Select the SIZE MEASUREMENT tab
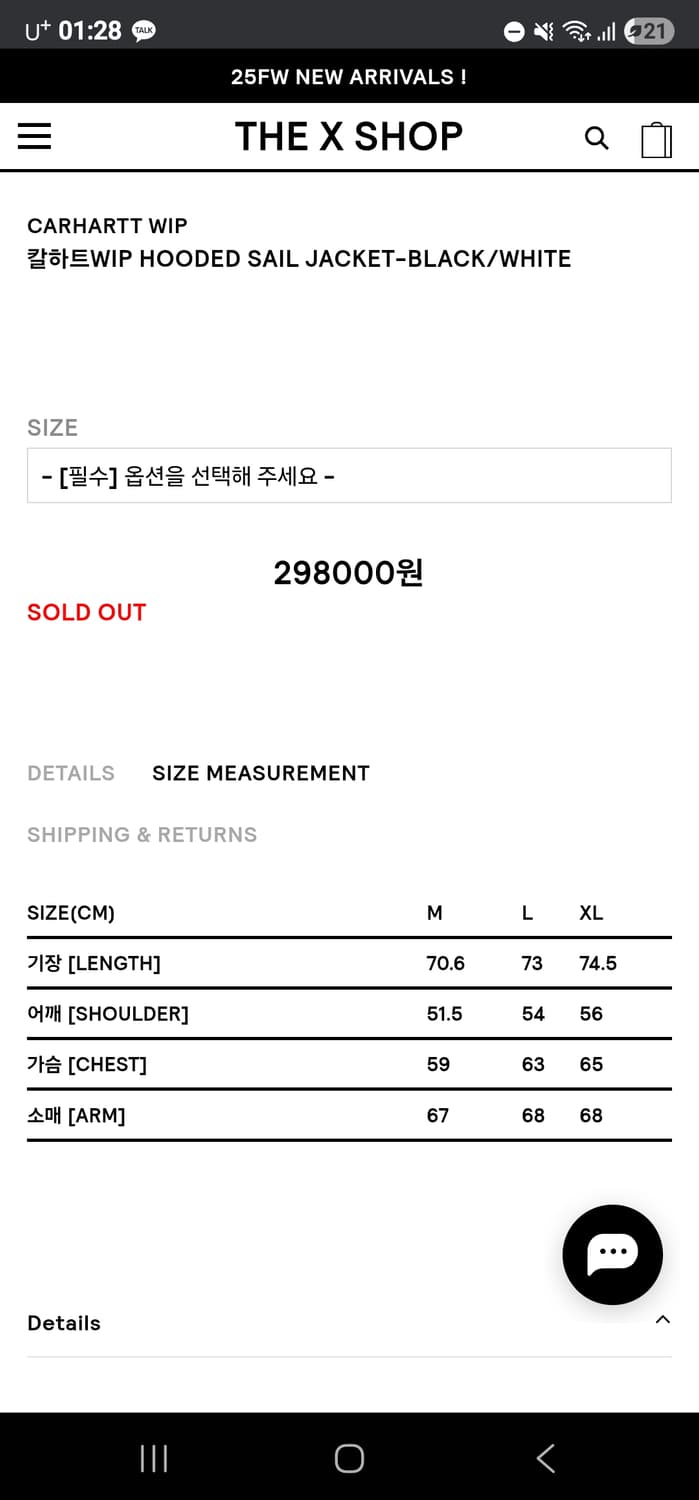 (x=261, y=773)
